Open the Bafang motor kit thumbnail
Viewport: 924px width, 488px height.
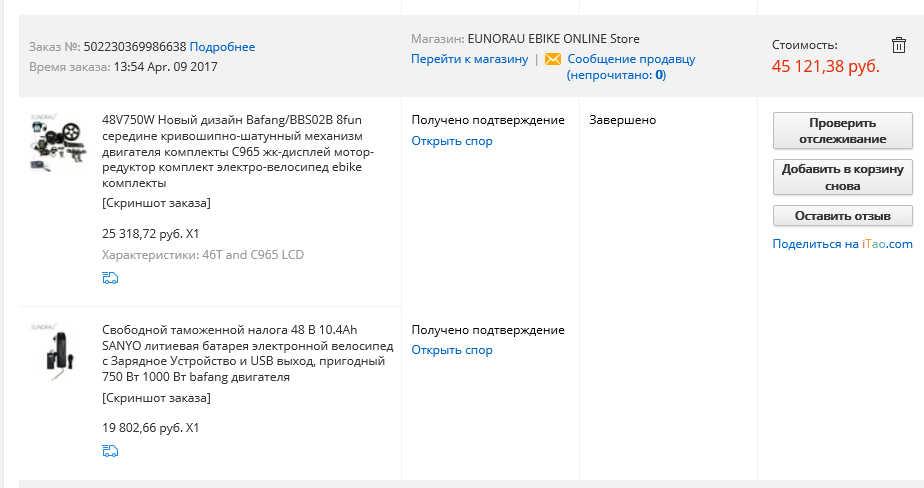[x=58, y=146]
